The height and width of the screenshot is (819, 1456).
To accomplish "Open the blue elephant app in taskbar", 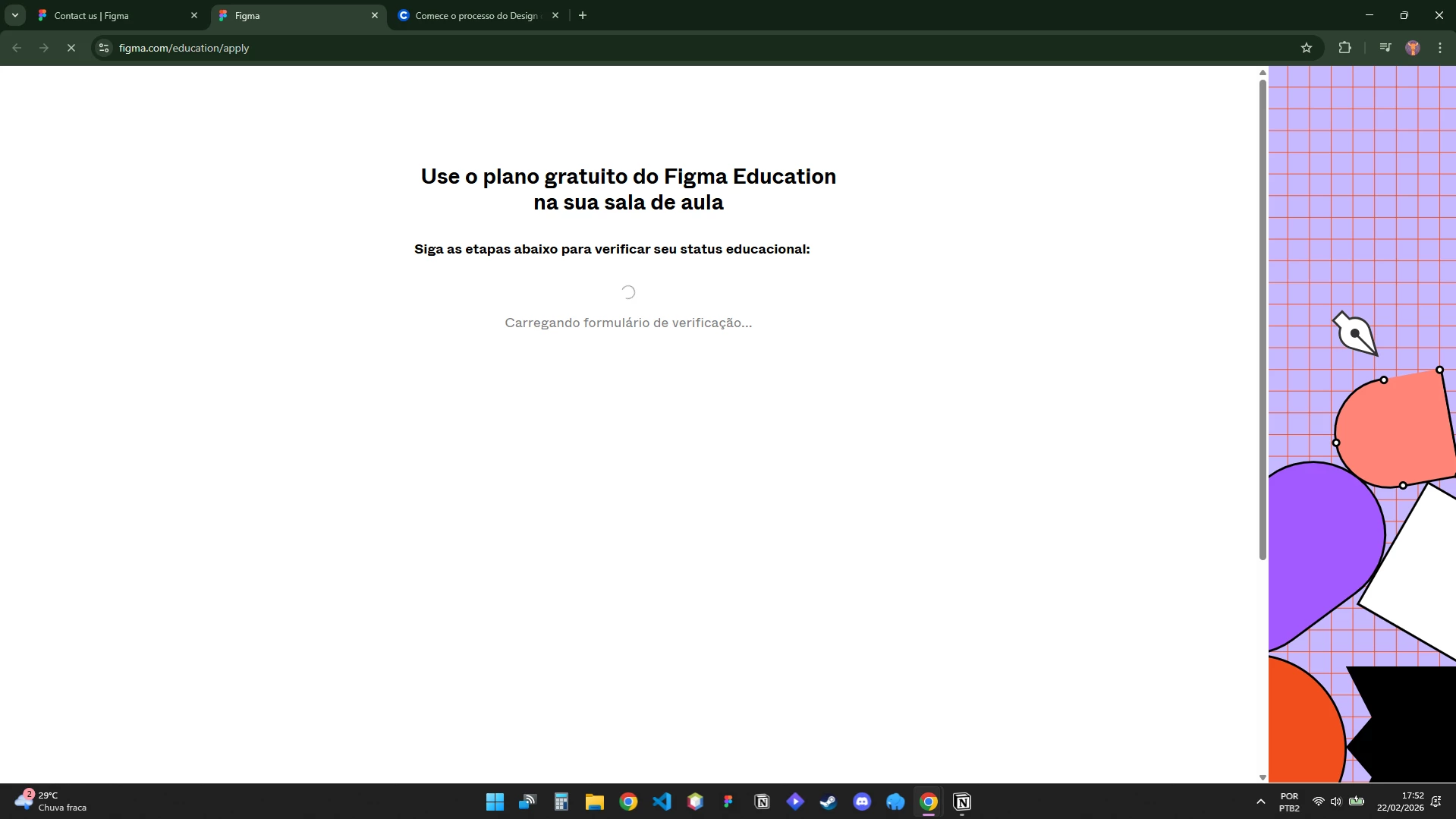I will [895, 802].
